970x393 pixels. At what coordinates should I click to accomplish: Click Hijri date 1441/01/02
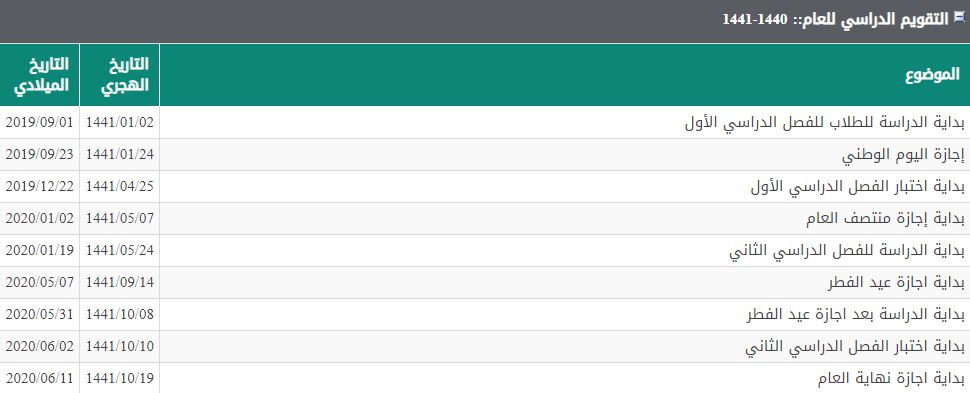click(x=119, y=123)
